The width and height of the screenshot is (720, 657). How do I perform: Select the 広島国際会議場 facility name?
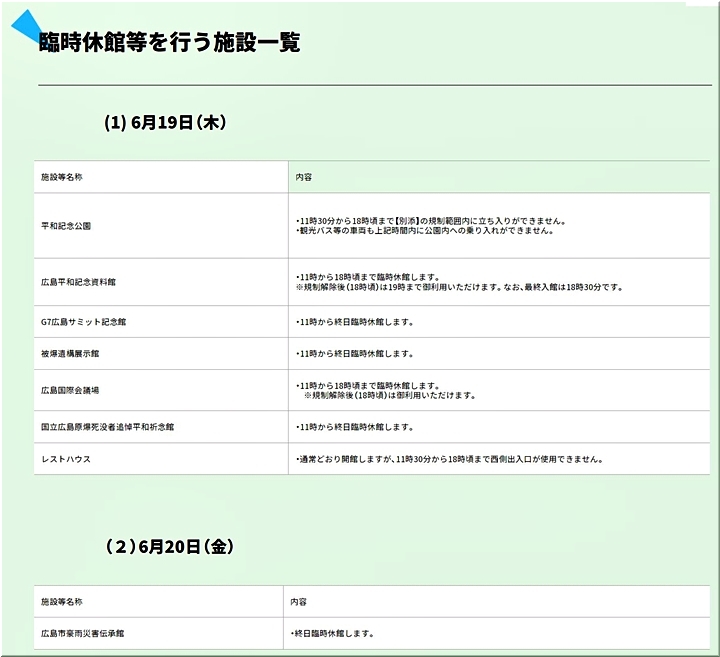coord(72,390)
